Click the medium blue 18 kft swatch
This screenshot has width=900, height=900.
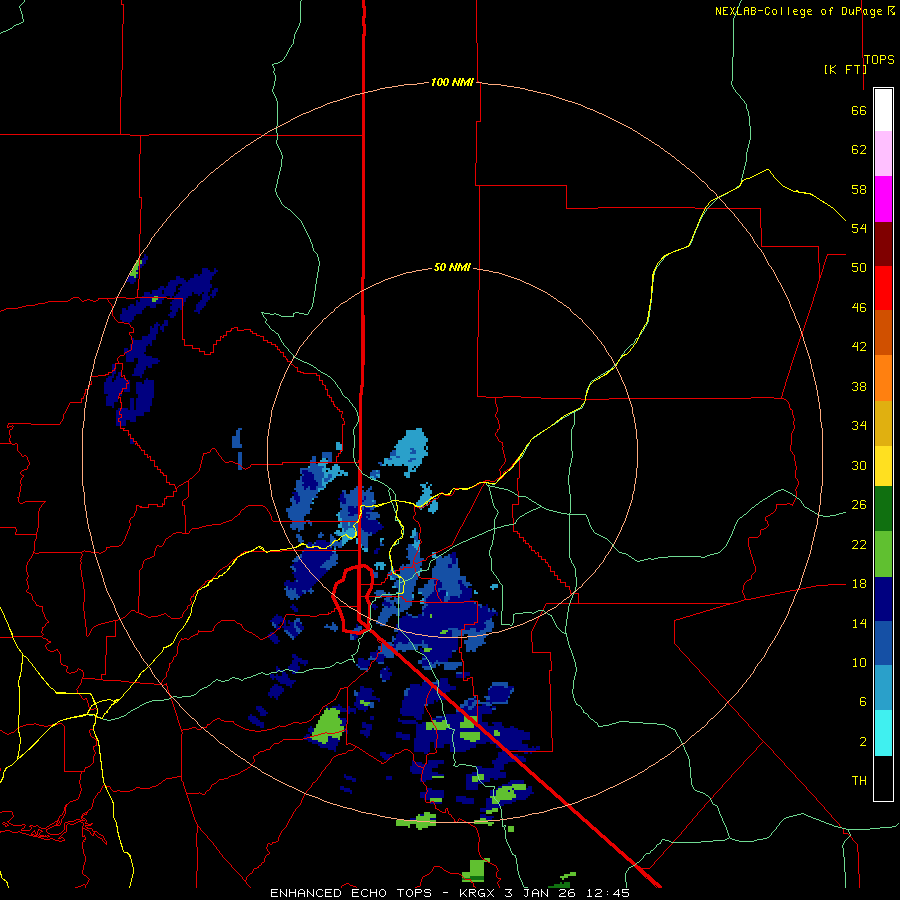[x=883, y=643]
